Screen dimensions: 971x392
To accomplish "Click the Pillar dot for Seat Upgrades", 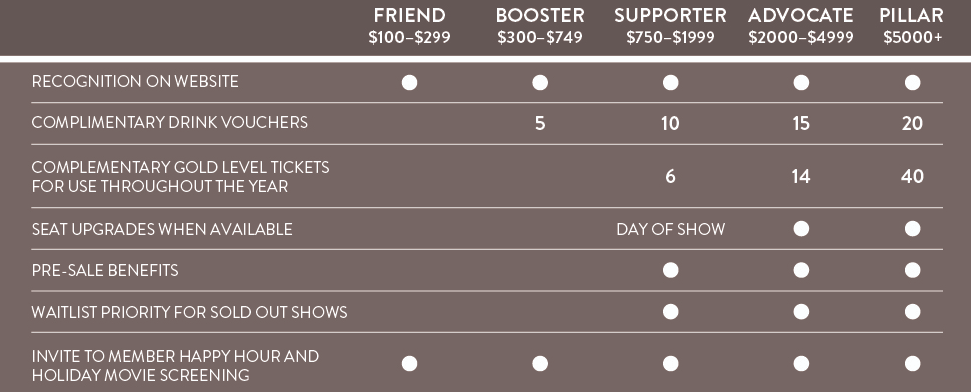I will (x=912, y=229).
